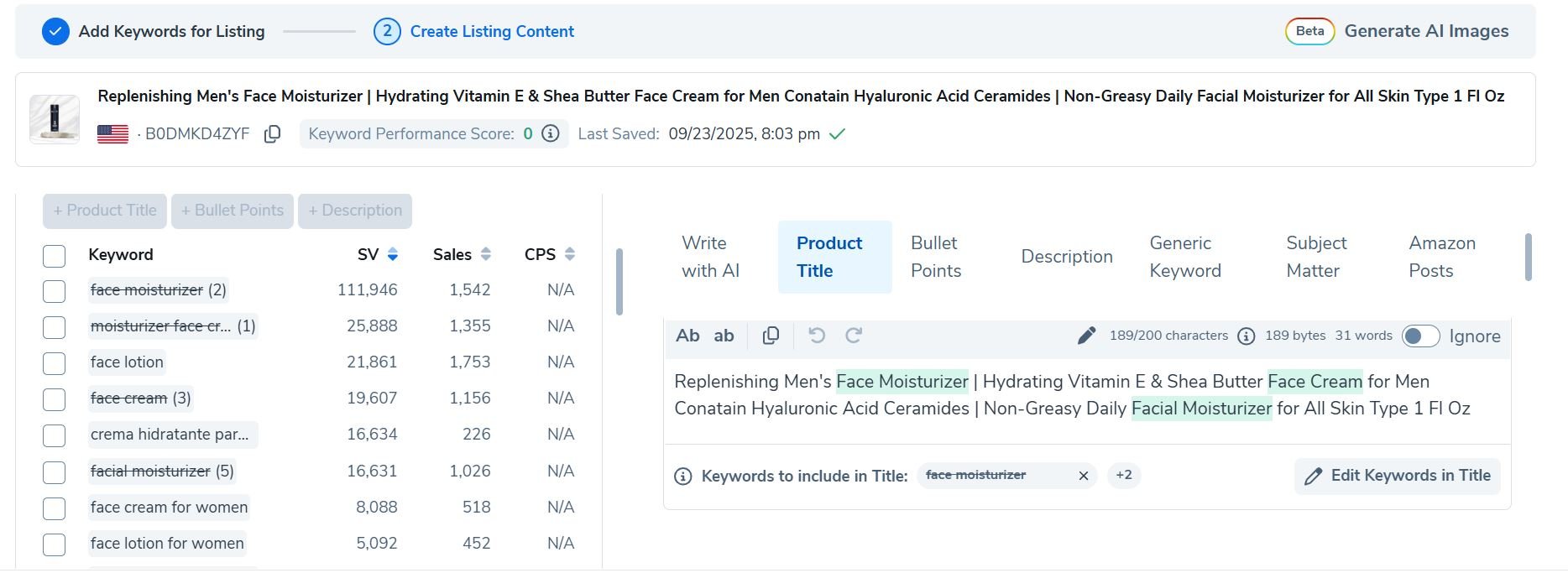Open Generate AI Images
The image size is (1568, 573).
coord(1425,32)
